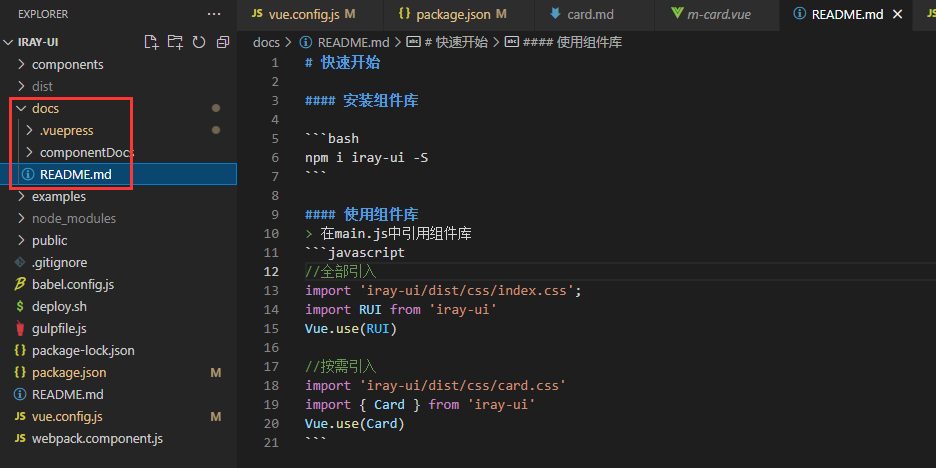Click line number 12 in the gutter
The width and height of the screenshot is (936, 468).
pos(271,272)
